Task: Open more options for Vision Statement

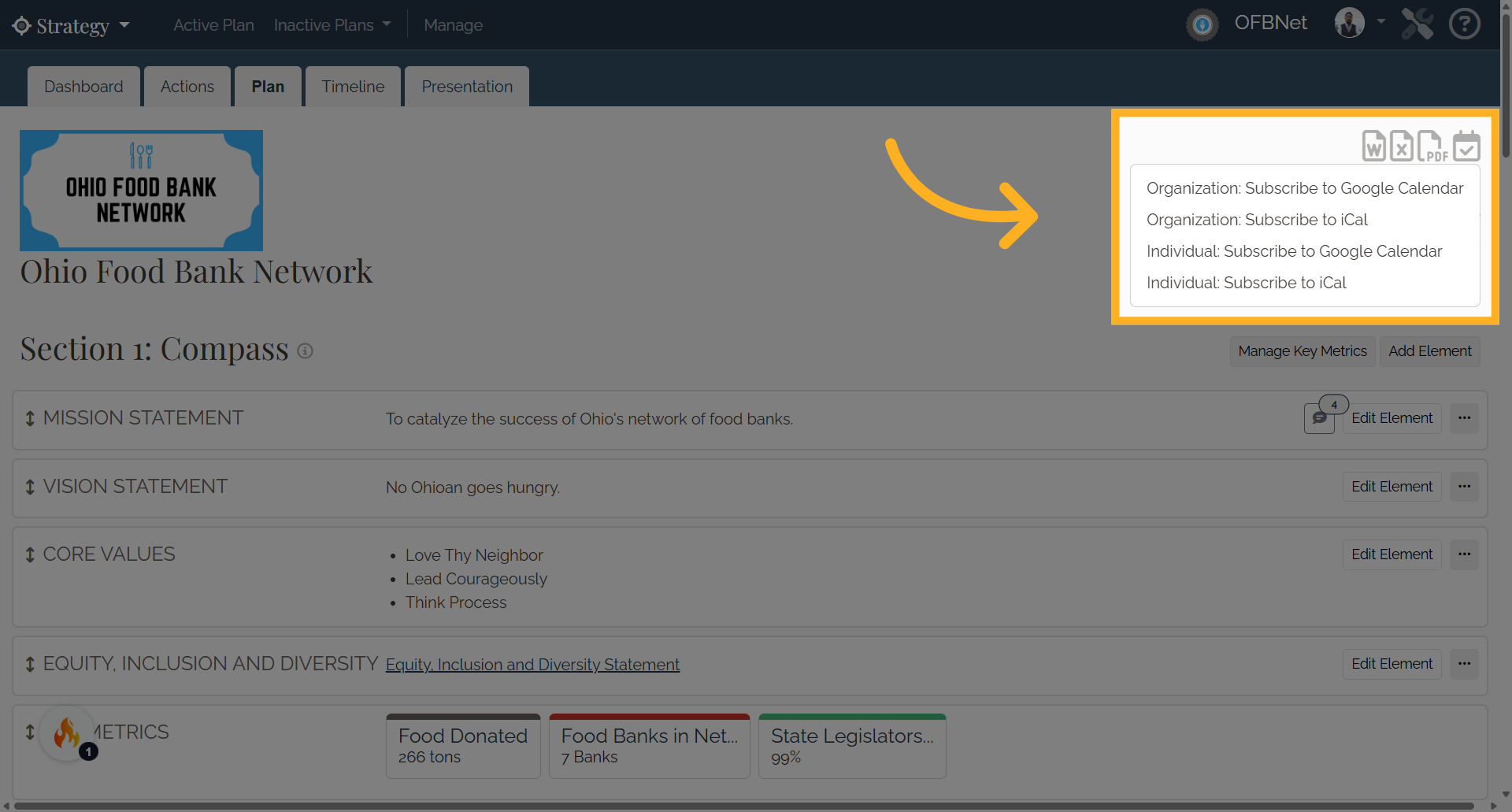Action: pos(1464,487)
